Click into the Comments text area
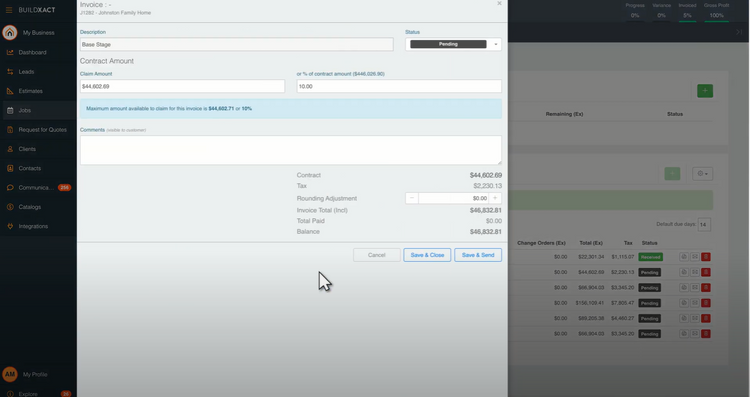This screenshot has width=750, height=397. click(x=291, y=150)
